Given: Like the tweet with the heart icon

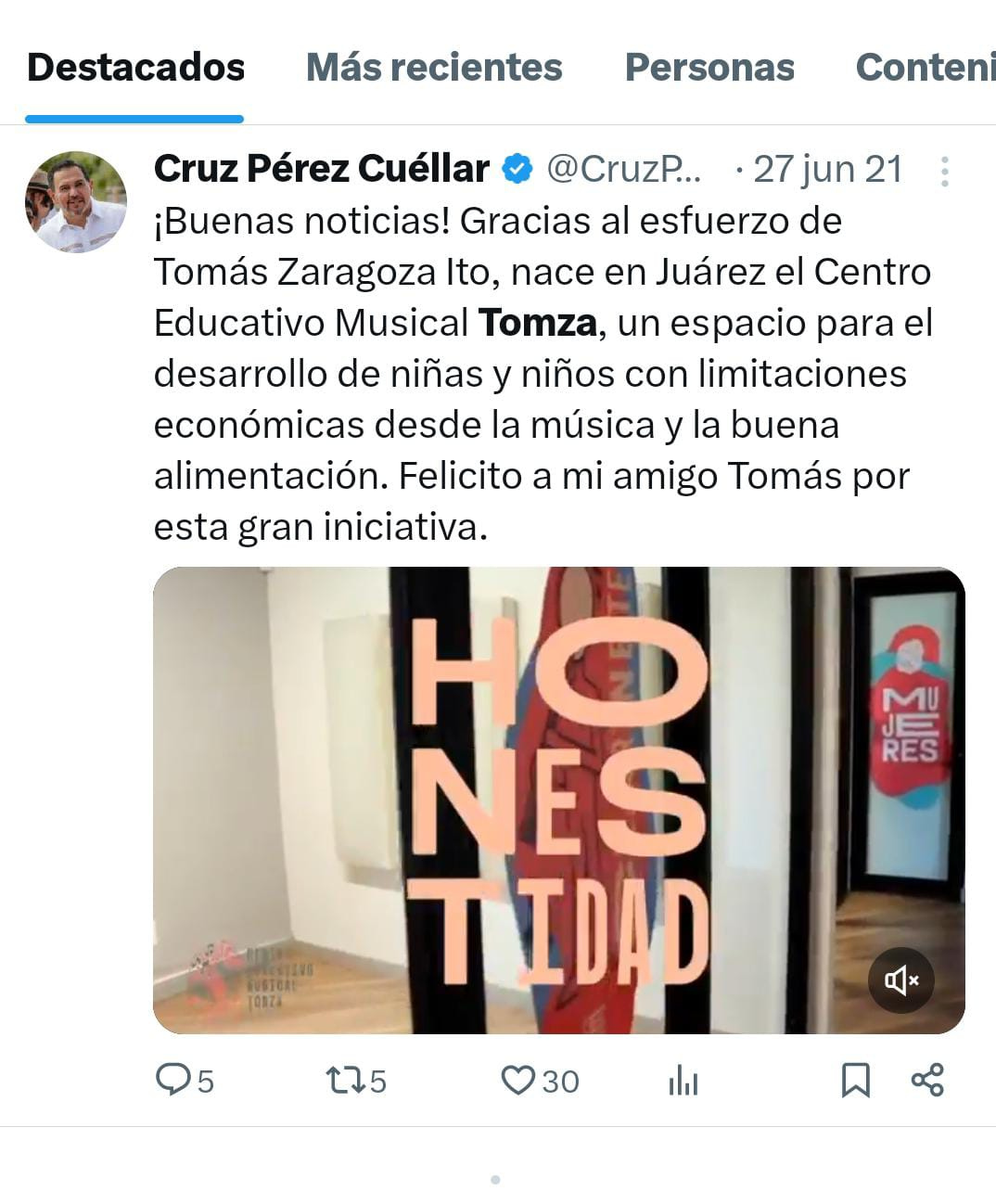Looking at the screenshot, I should [518, 1080].
